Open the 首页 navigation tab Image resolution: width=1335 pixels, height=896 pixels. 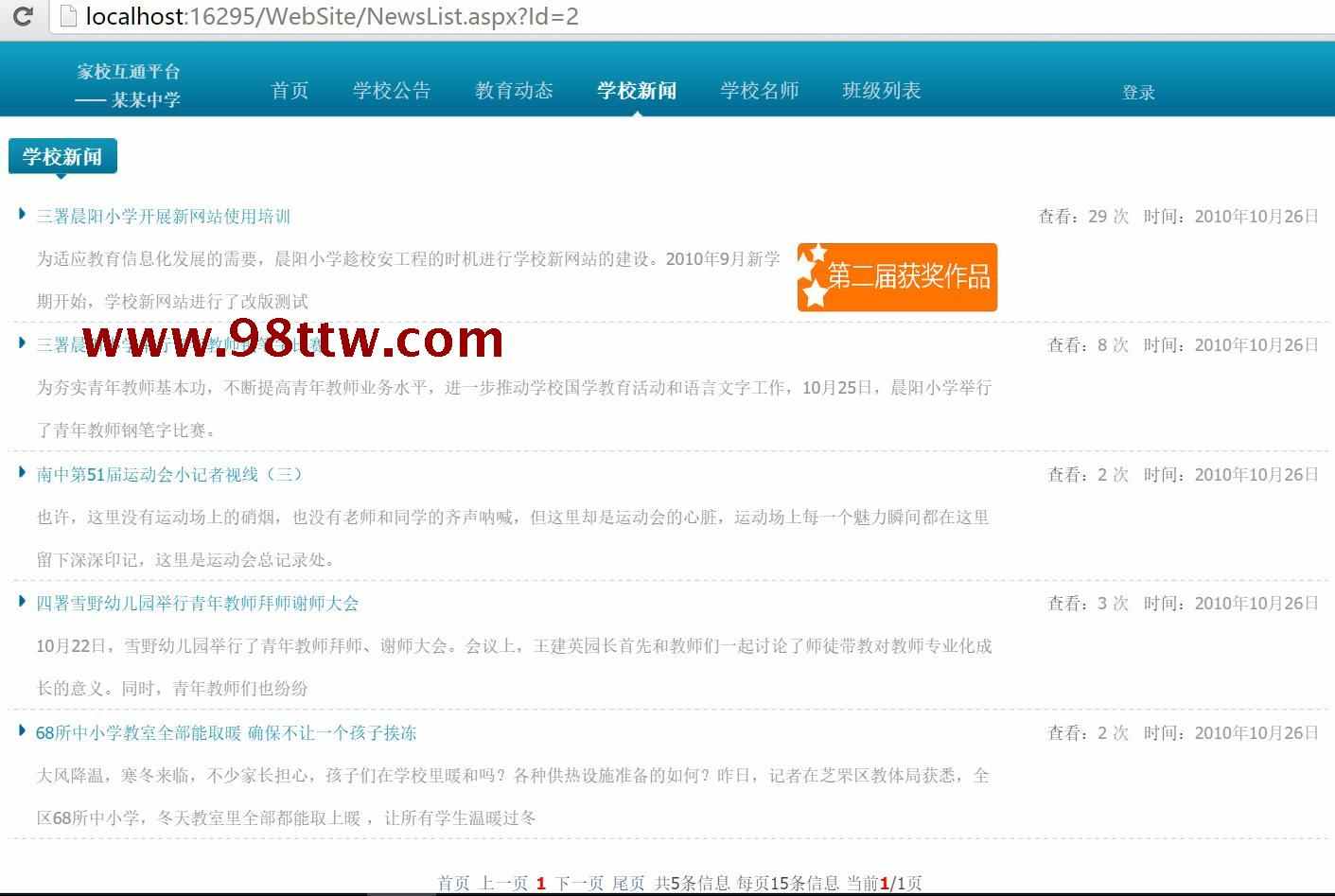pyautogui.click(x=290, y=90)
